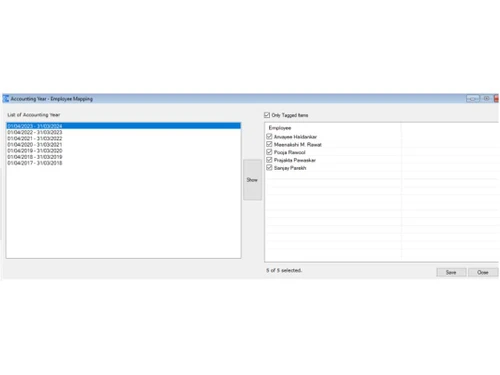500x375 pixels.
Task: Click the Sanjay Parekh name text
Action: [x=290, y=168]
